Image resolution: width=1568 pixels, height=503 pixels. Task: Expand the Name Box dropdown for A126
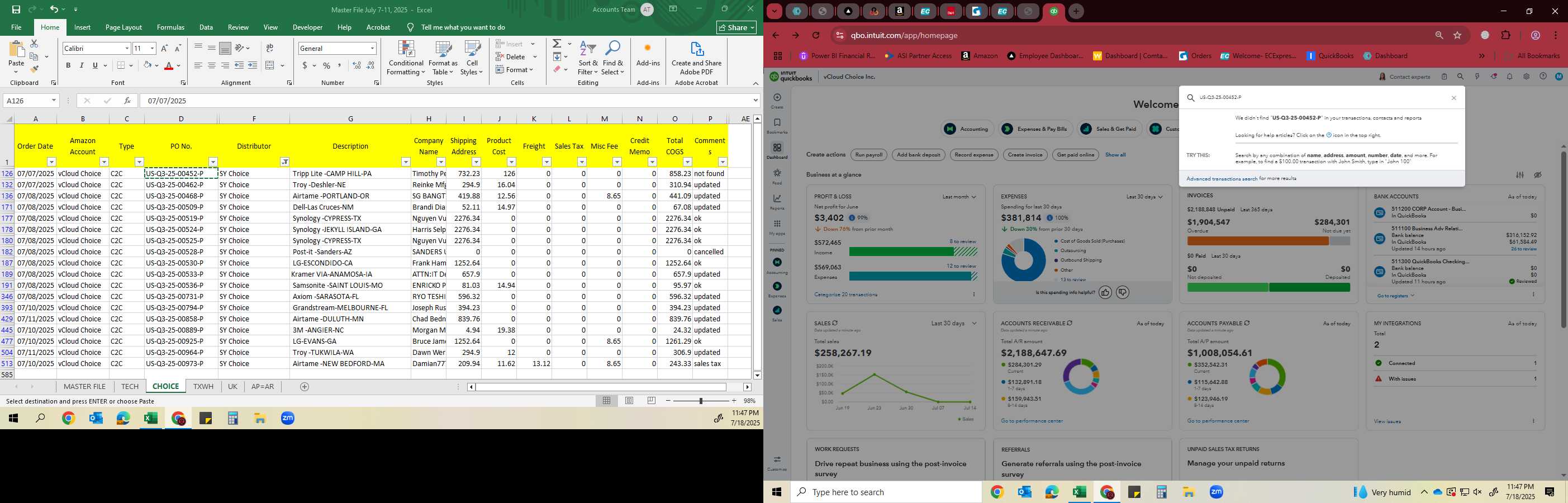[x=54, y=101]
